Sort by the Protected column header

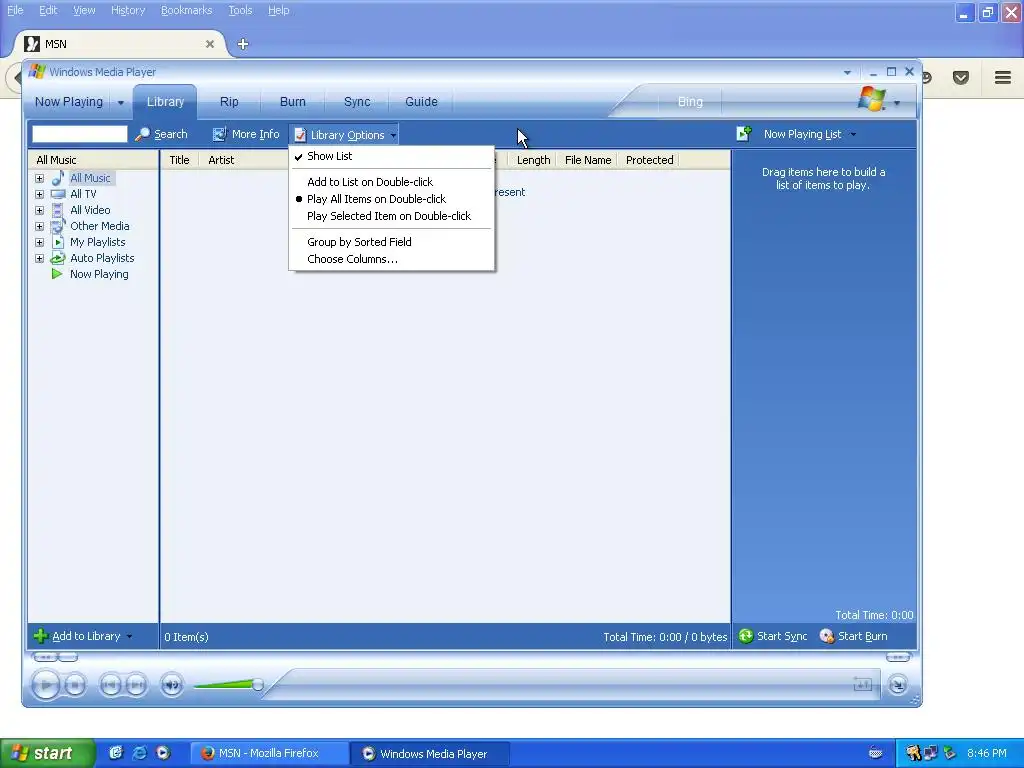pos(649,160)
